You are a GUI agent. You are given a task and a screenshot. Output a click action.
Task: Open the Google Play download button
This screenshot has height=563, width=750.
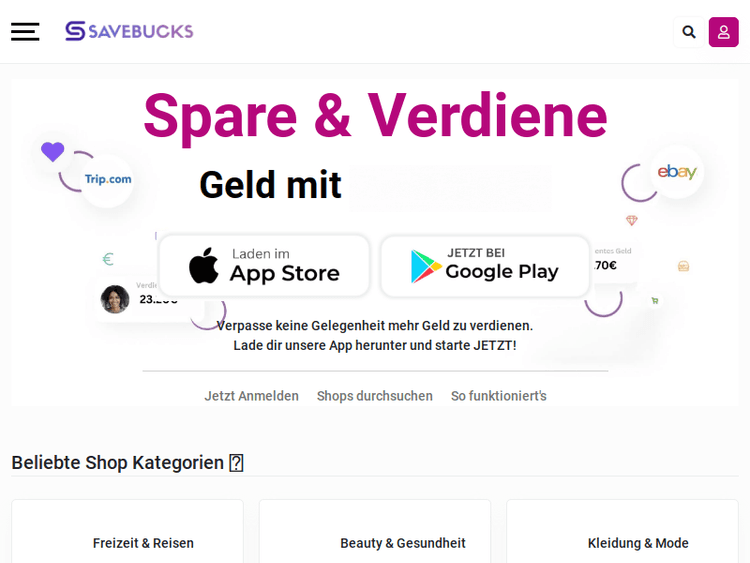coord(485,266)
